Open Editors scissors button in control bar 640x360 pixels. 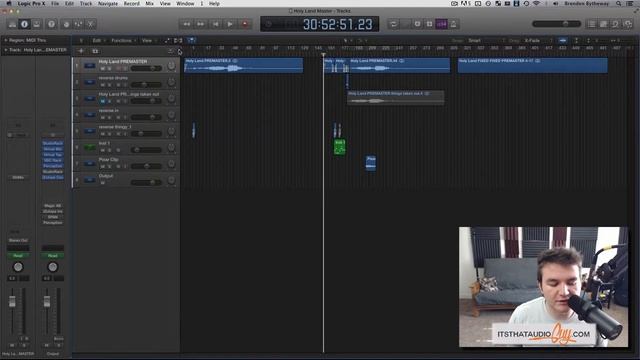pyautogui.click(x=91, y=24)
